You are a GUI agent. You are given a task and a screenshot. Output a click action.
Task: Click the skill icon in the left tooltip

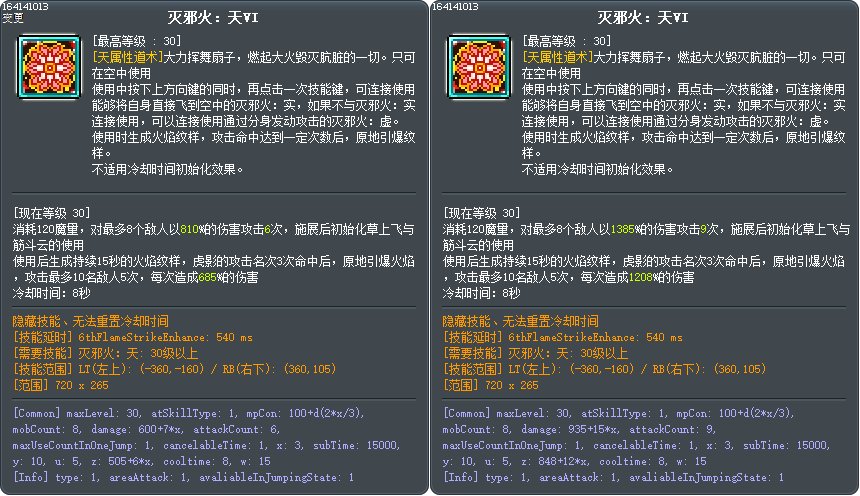point(49,67)
